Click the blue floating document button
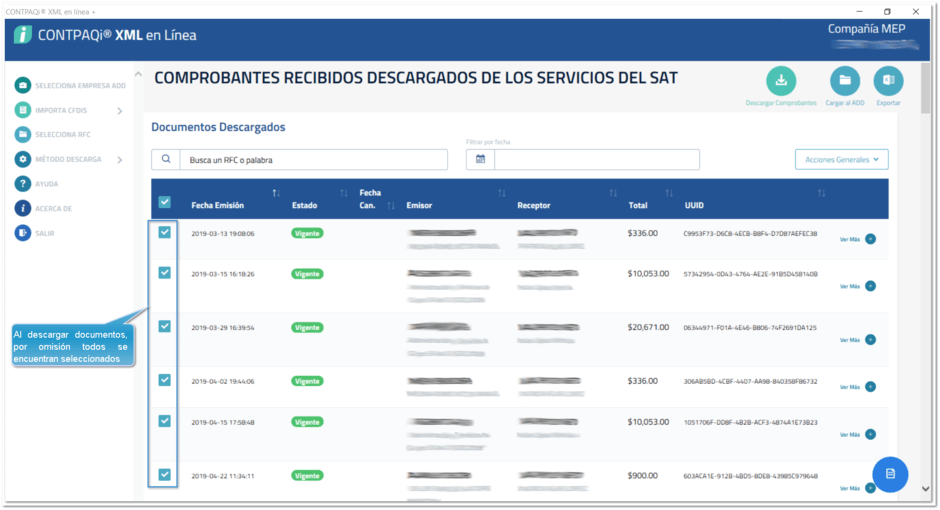Viewport: 940px width, 510px height. 890,474
